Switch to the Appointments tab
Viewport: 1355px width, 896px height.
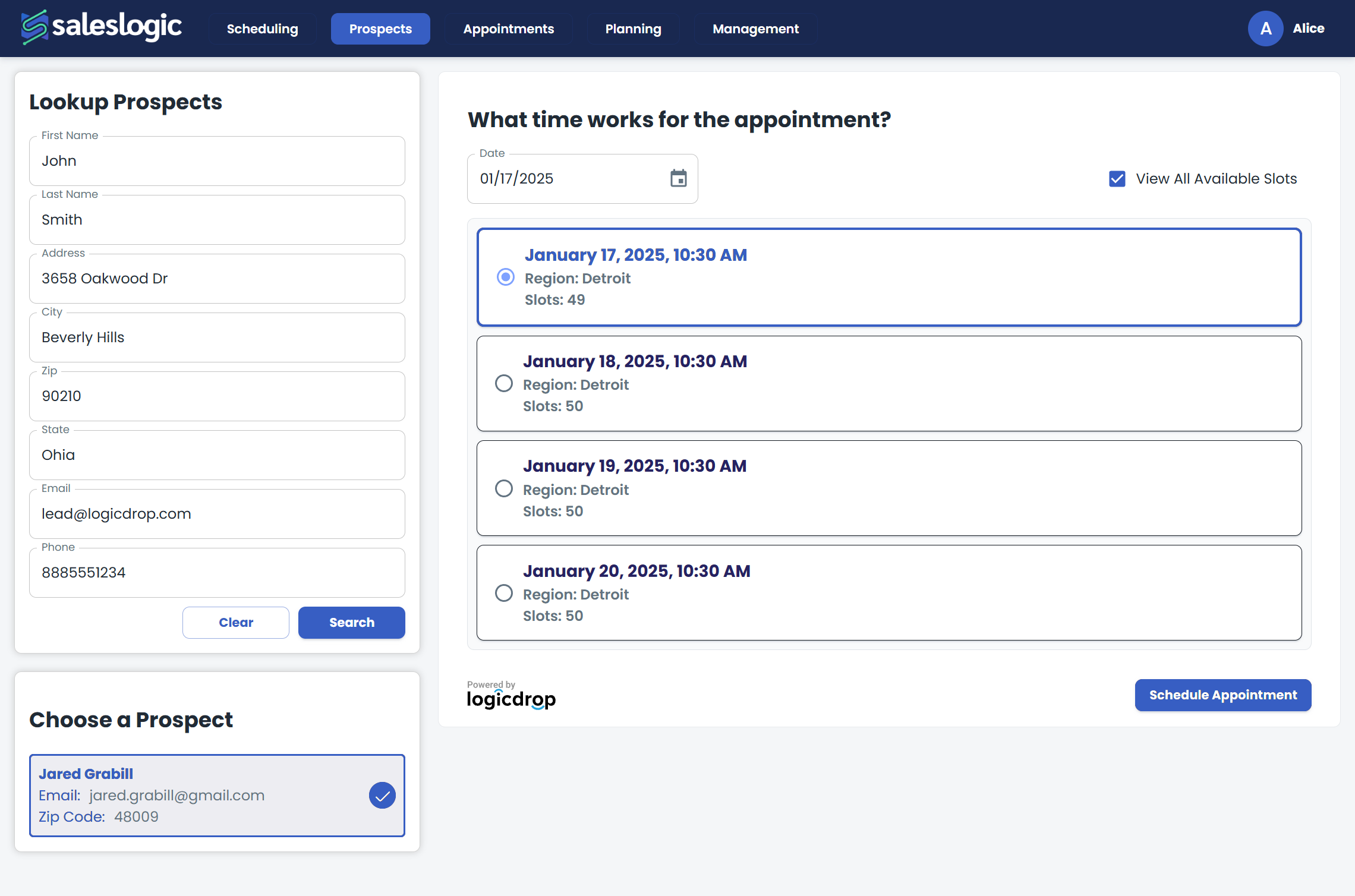[x=508, y=29]
